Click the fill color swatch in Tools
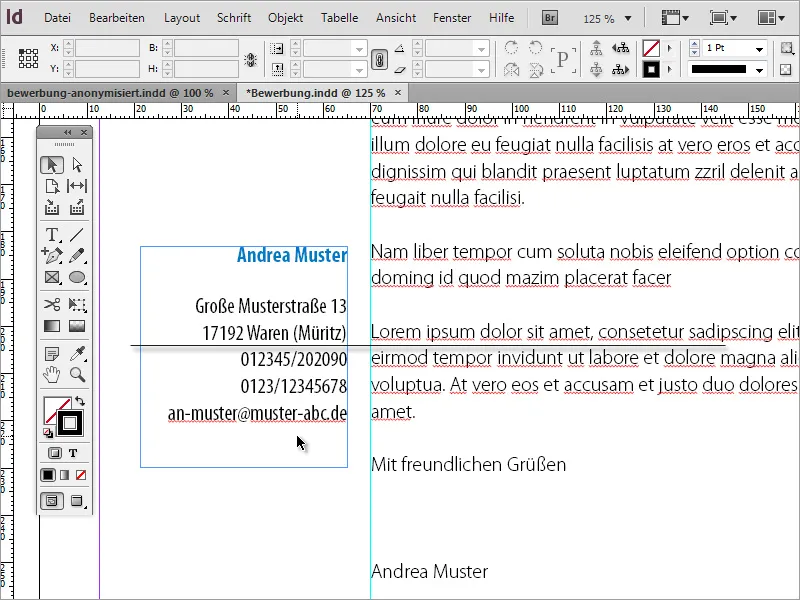This screenshot has width=800, height=600. point(55,409)
